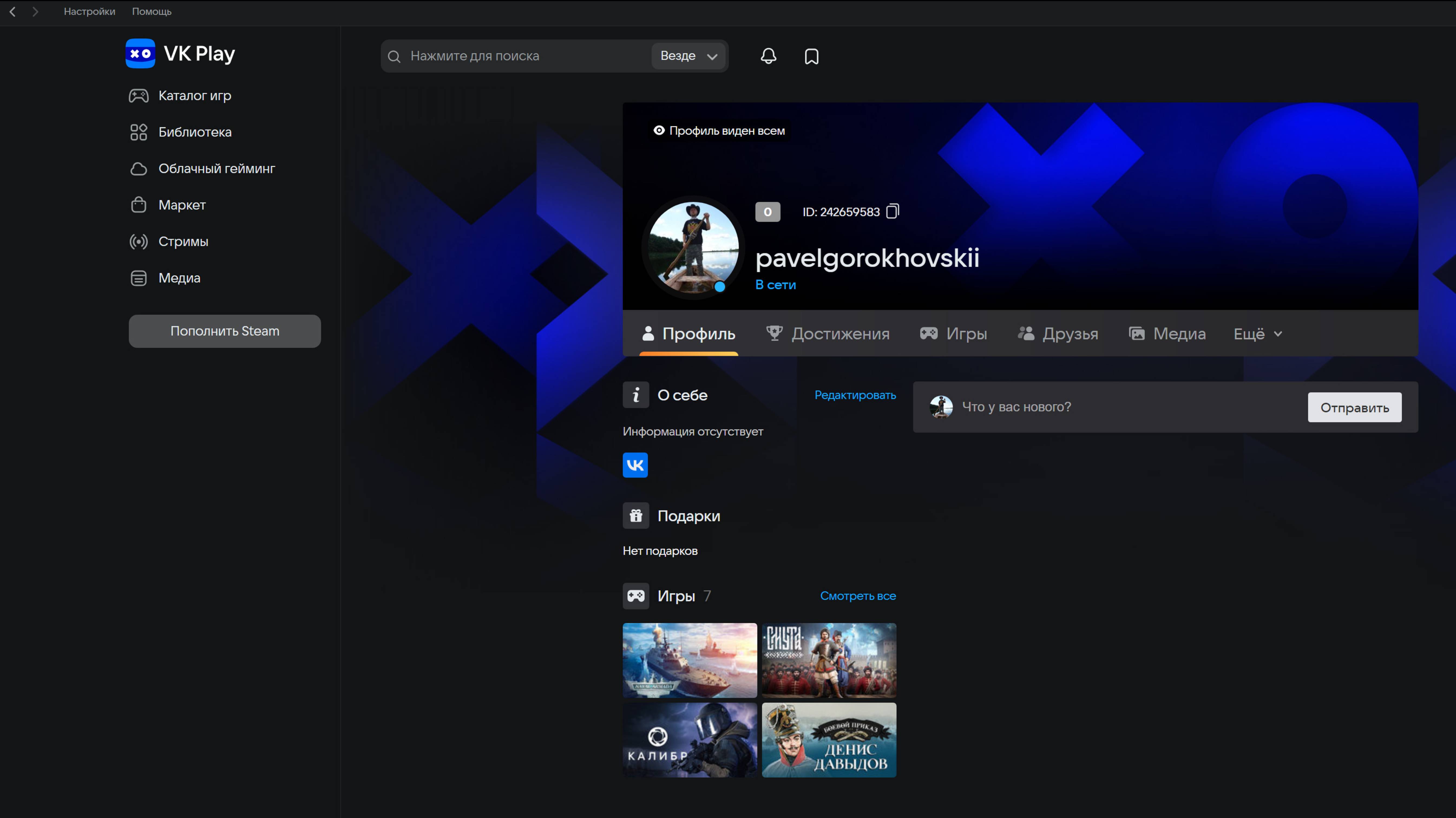Viewport: 1456px width, 818px height.
Task: Copy profile ID with copy icon
Action: click(893, 211)
